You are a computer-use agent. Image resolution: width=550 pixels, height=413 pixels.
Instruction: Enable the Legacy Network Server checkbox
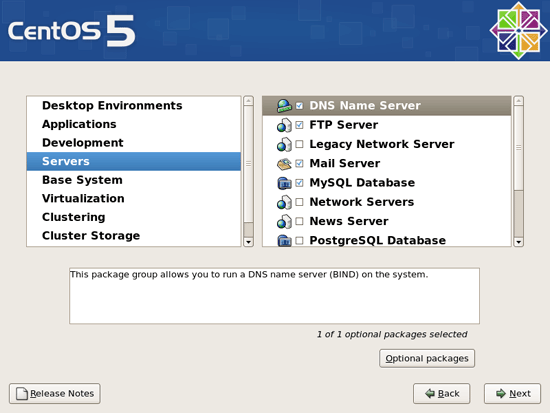point(299,144)
